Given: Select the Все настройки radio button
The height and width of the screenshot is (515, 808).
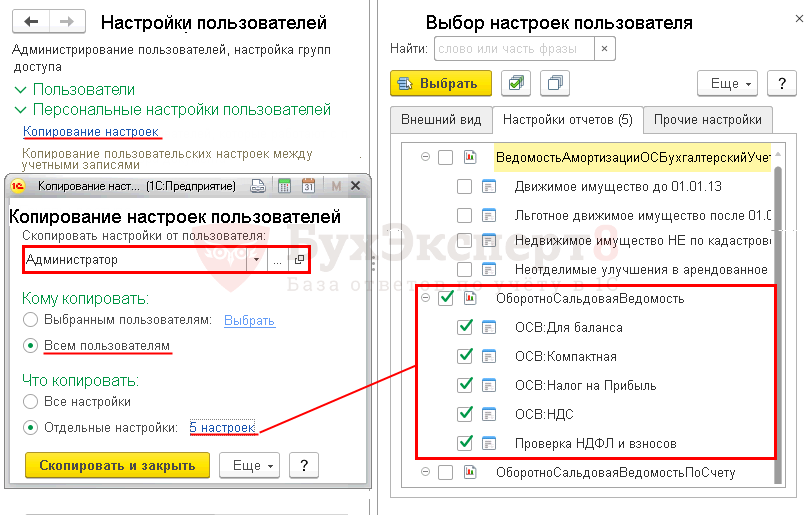Looking at the screenshot, I should pos(31,402).
